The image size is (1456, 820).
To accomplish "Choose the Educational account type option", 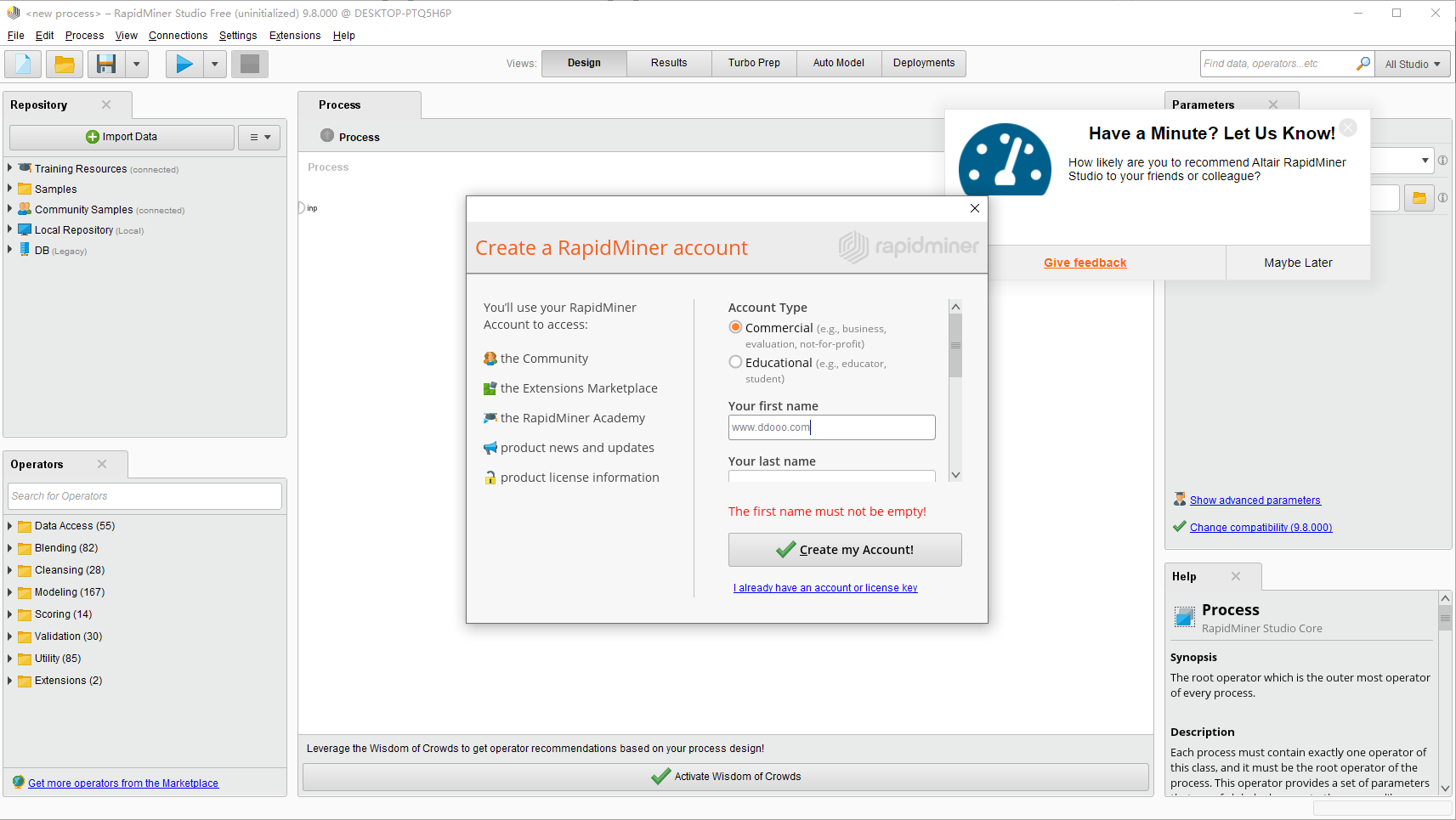I will click(734, 361).
